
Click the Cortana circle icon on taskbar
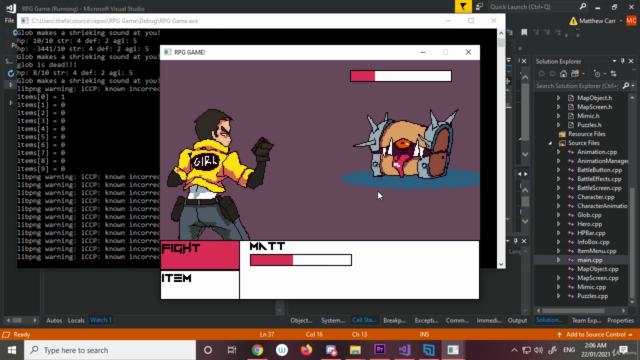(x=208, y=350)
